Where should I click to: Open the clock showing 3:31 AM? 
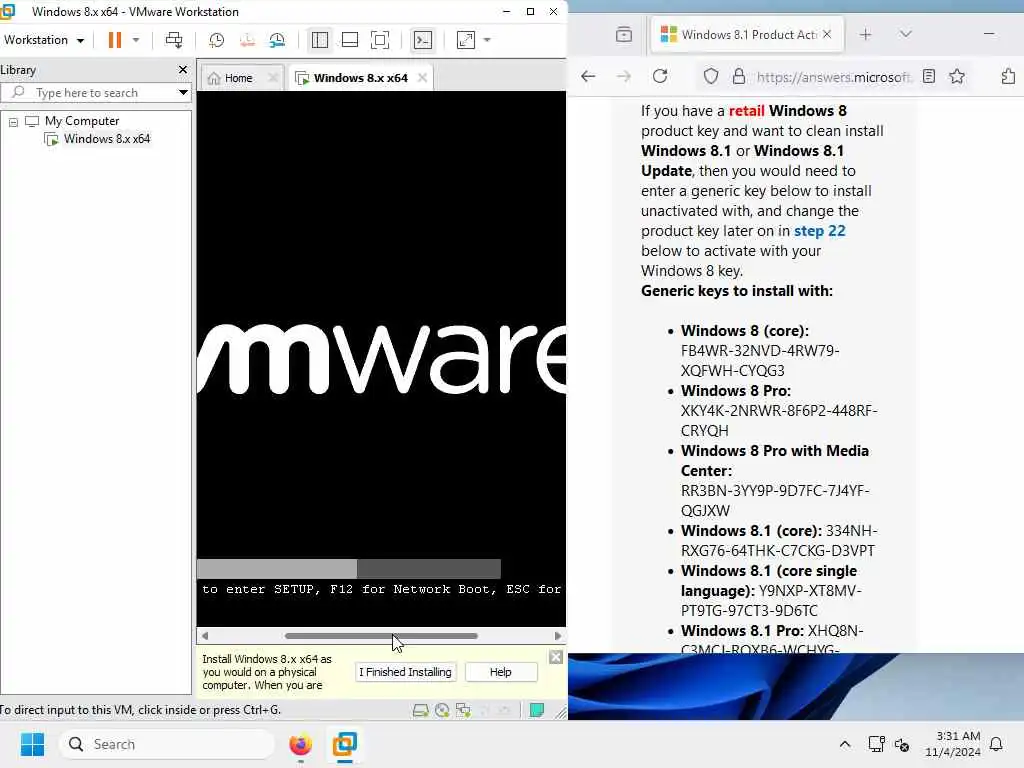click(x=953, y=744)
